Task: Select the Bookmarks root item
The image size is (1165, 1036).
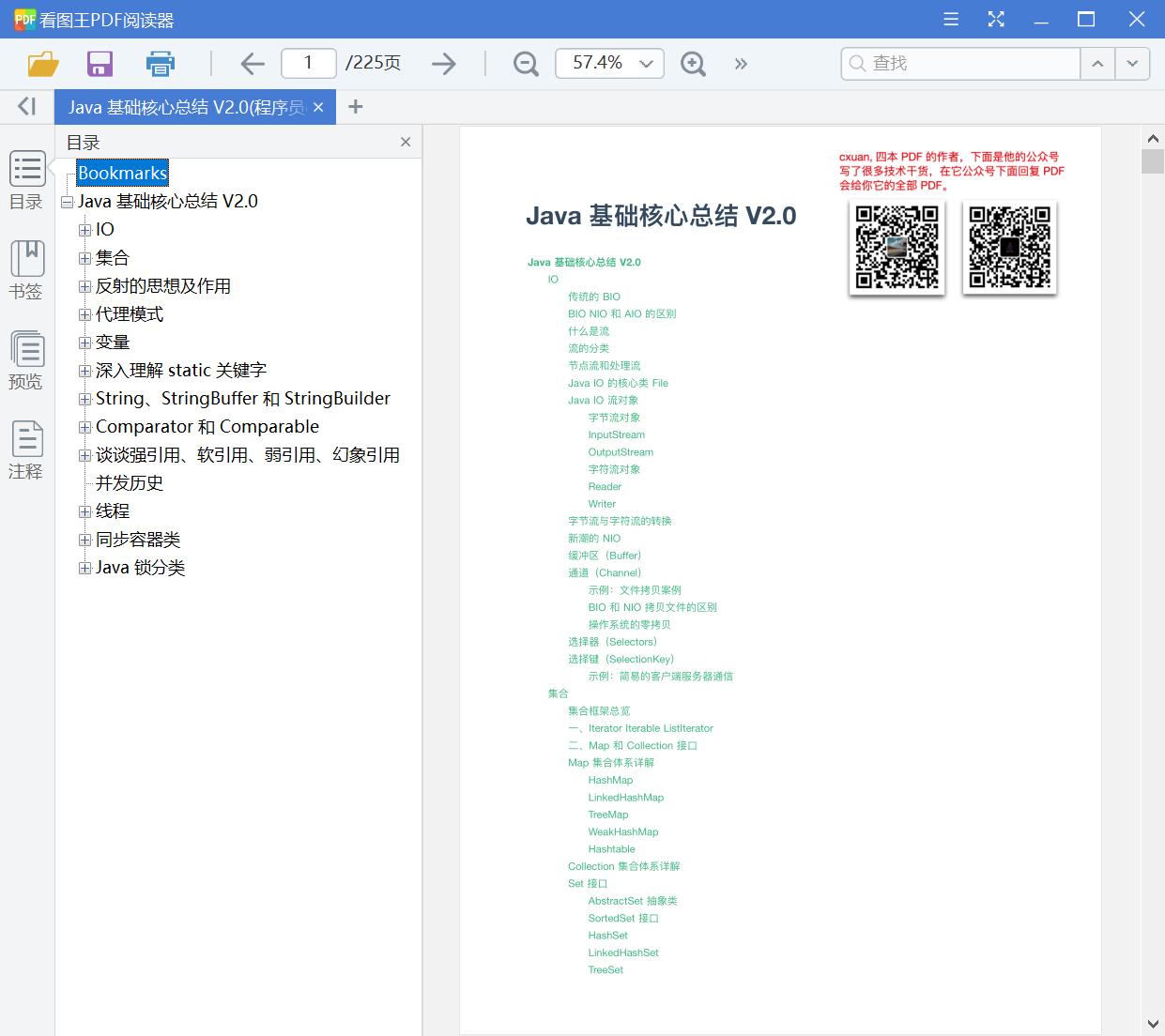Action: click(x=123, y=173)
